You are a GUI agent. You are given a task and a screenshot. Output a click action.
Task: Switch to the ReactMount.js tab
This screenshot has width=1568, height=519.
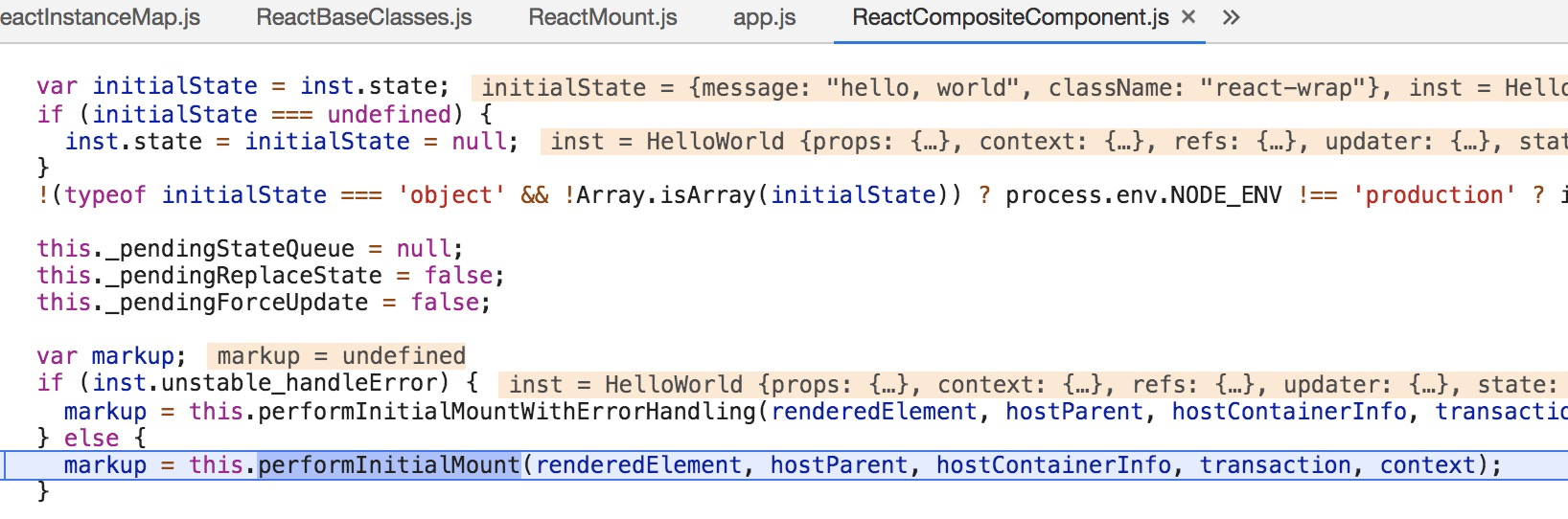(x=603, y=17)
